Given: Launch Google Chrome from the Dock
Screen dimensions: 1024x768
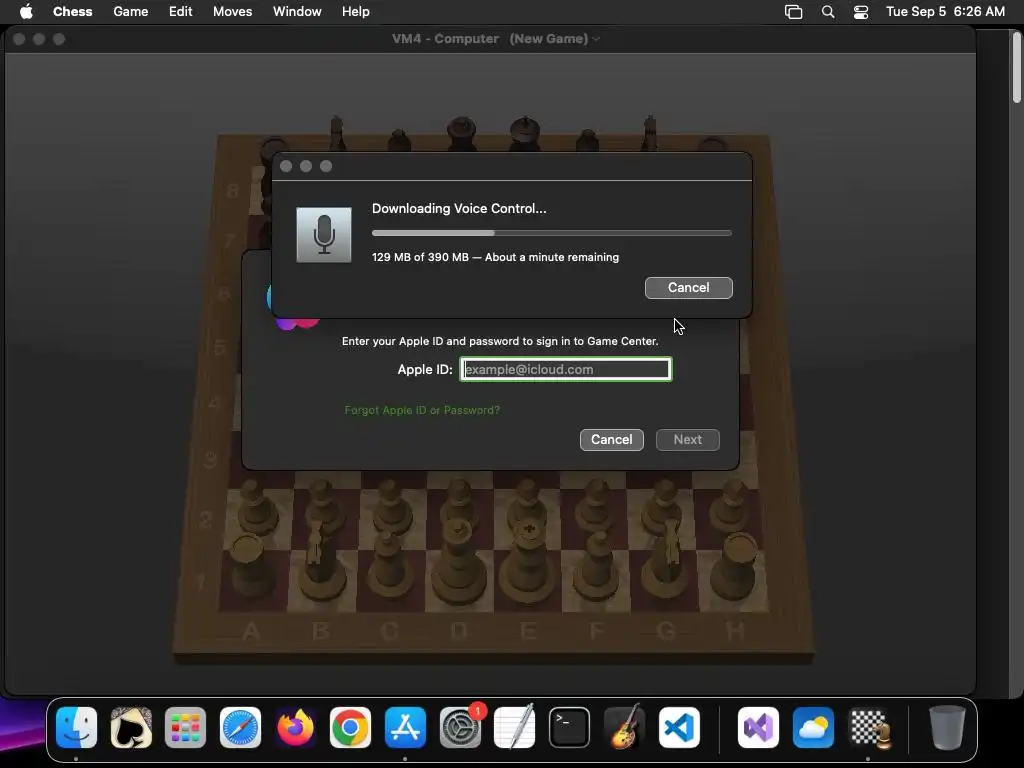Looking at the screenshot, I should point(350,728).
